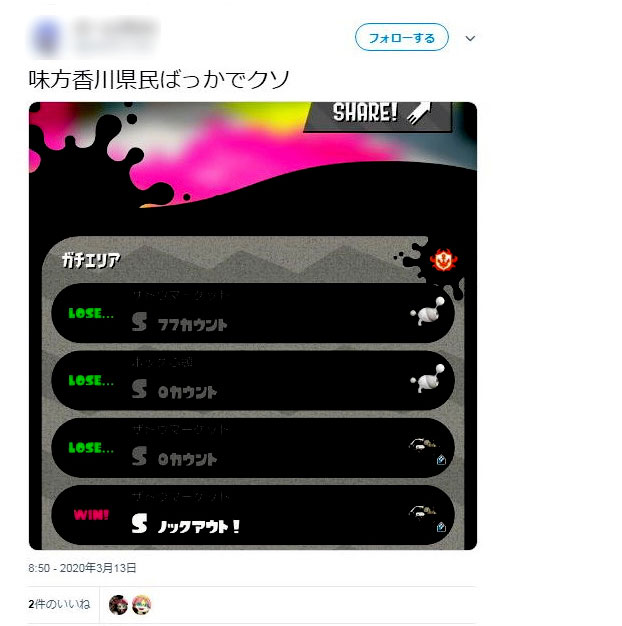Click weapon icon in 77カウント row
Viewport: 622px width, 626px height.
427,312
